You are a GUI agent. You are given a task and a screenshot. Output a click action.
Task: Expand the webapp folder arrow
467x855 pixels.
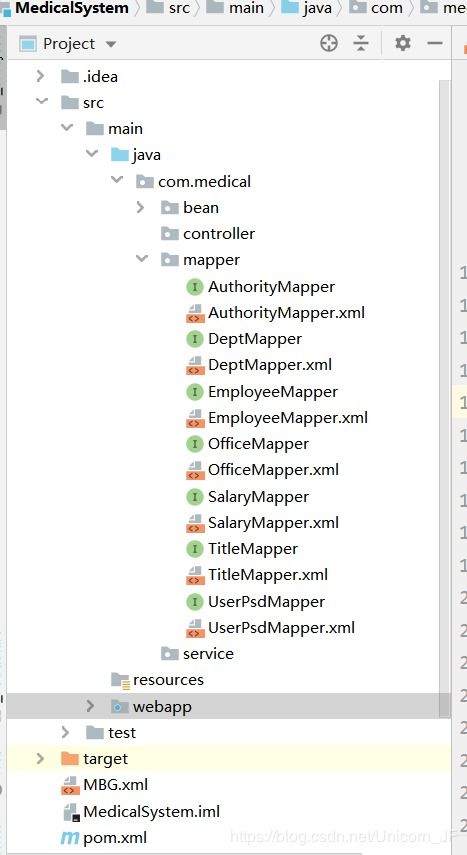pyautogui.click(x=90, y=707)
